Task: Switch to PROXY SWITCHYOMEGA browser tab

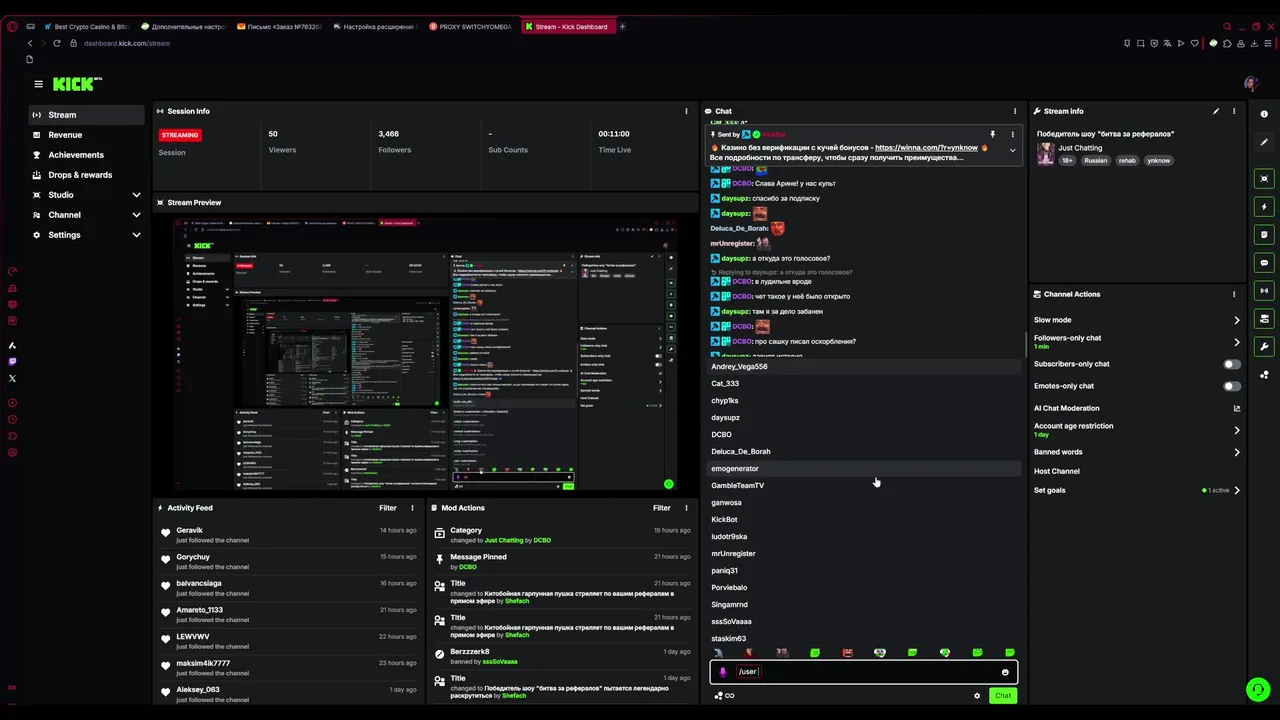Action: 470,27
